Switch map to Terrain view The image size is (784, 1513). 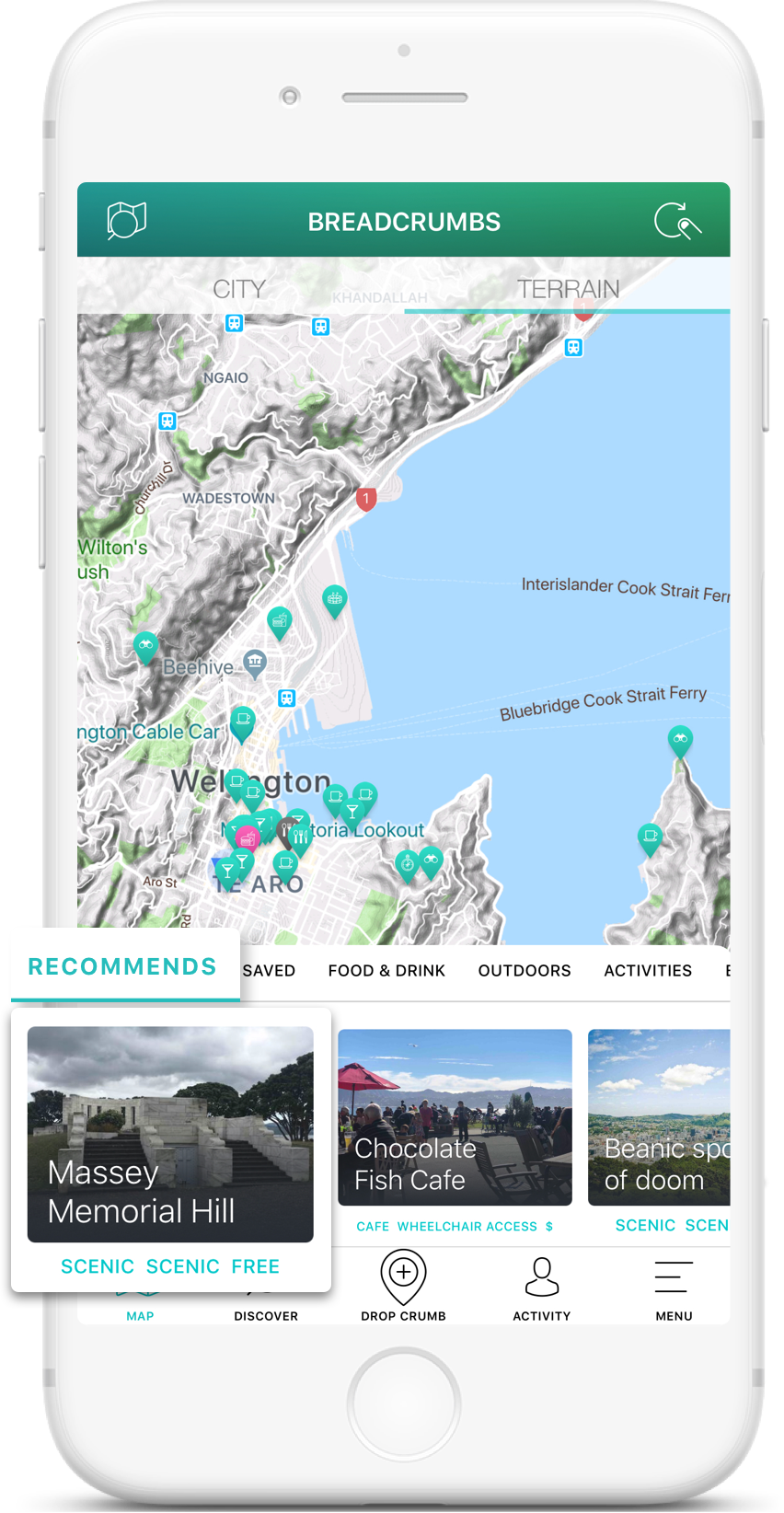(x=568, y=289)
